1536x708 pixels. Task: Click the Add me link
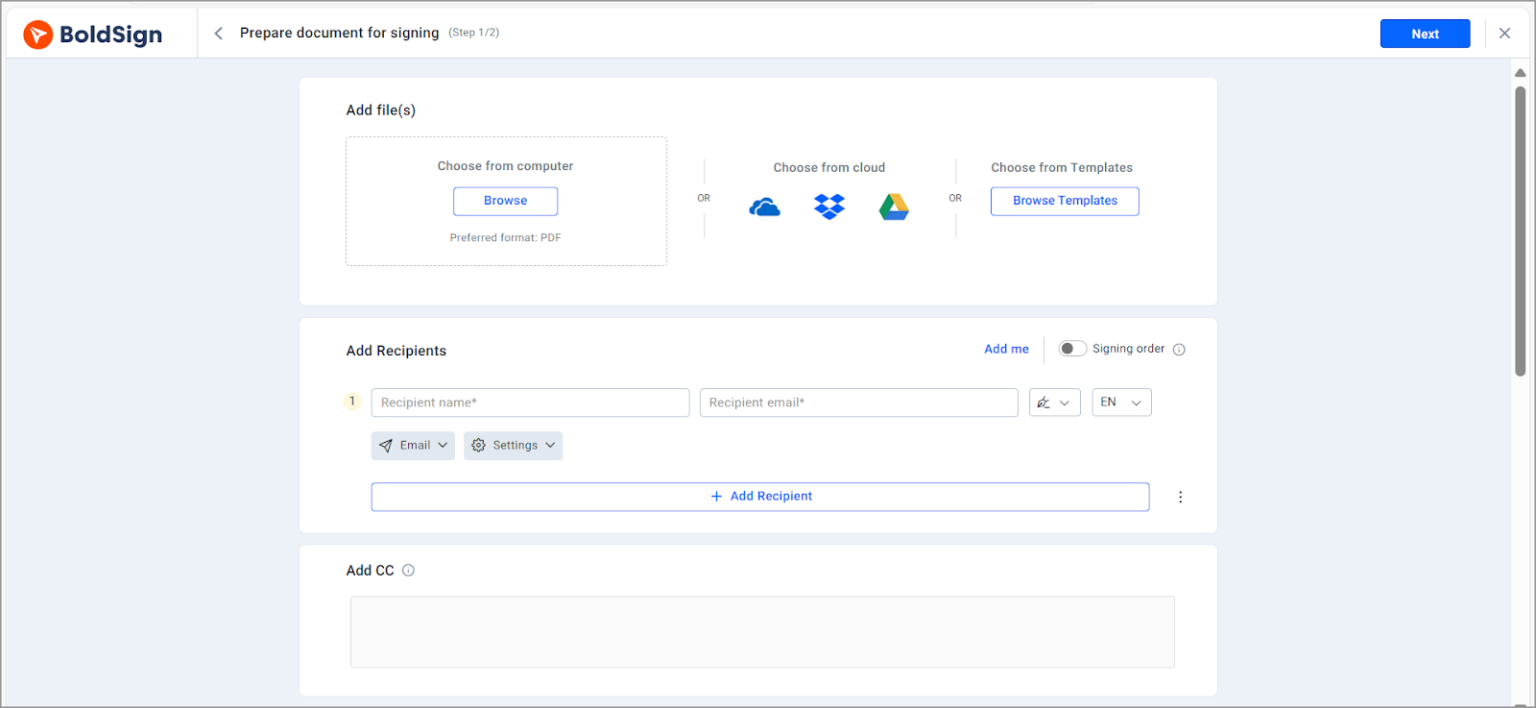pyautogui.click(x=1006, y=349)
